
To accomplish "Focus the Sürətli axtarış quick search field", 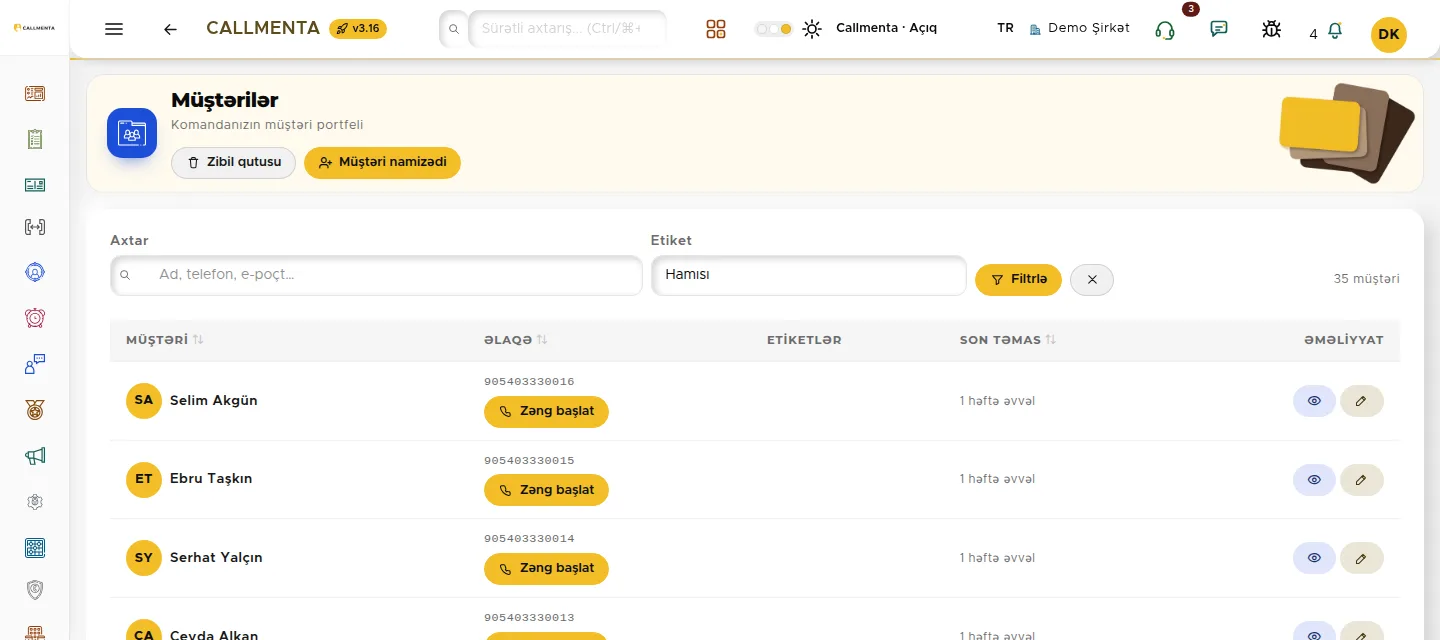I will (567, 29).
